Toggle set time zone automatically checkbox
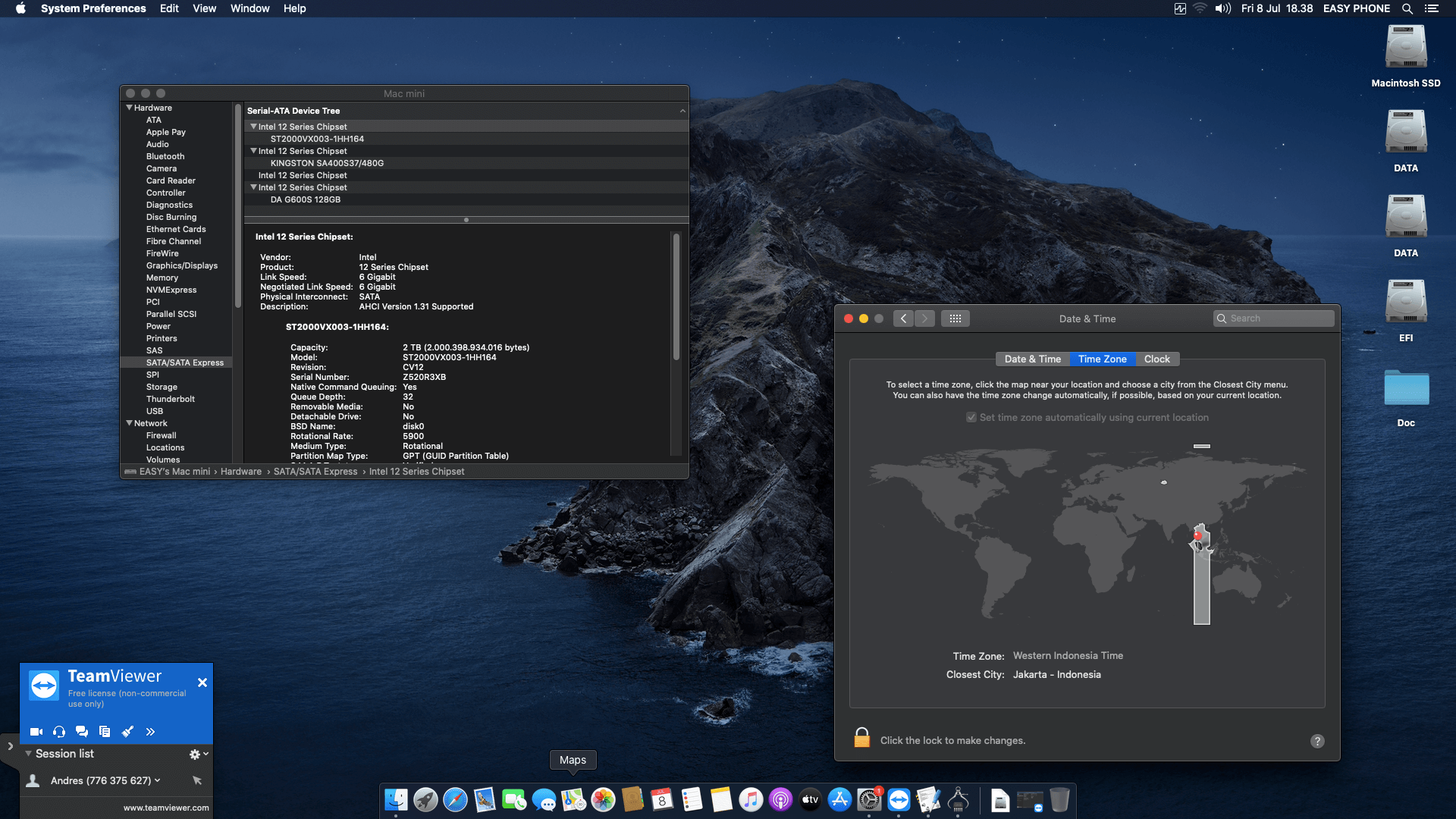Screen dimensions: 1456x819 pyautogui.click(x=971, y=418)
